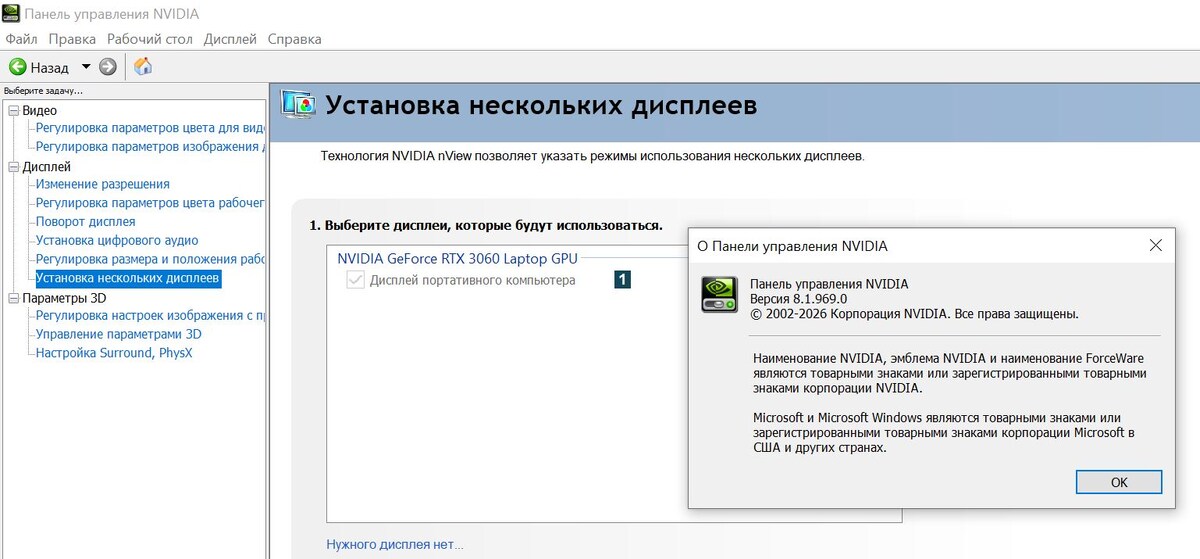Click the green Back arrow icon
The height and width of the screenshot is (559, 1200).
17,67
